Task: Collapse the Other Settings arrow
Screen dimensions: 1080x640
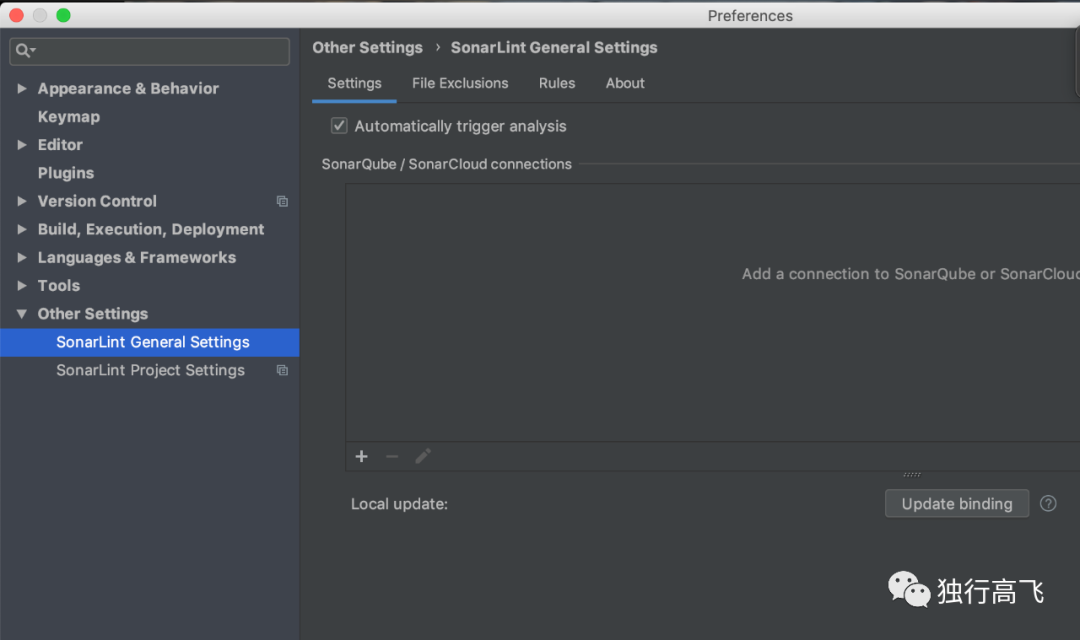Action: [22, 314]
